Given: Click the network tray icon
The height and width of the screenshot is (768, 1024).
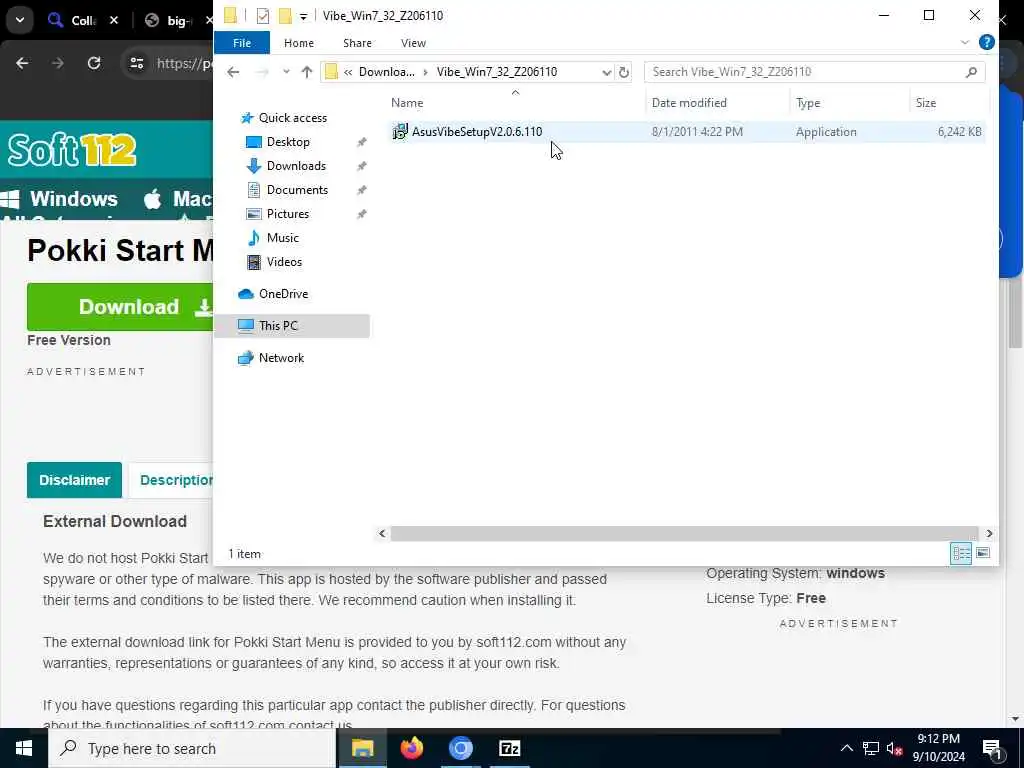Looking at the screenshot, I should [x=871, y=748].
